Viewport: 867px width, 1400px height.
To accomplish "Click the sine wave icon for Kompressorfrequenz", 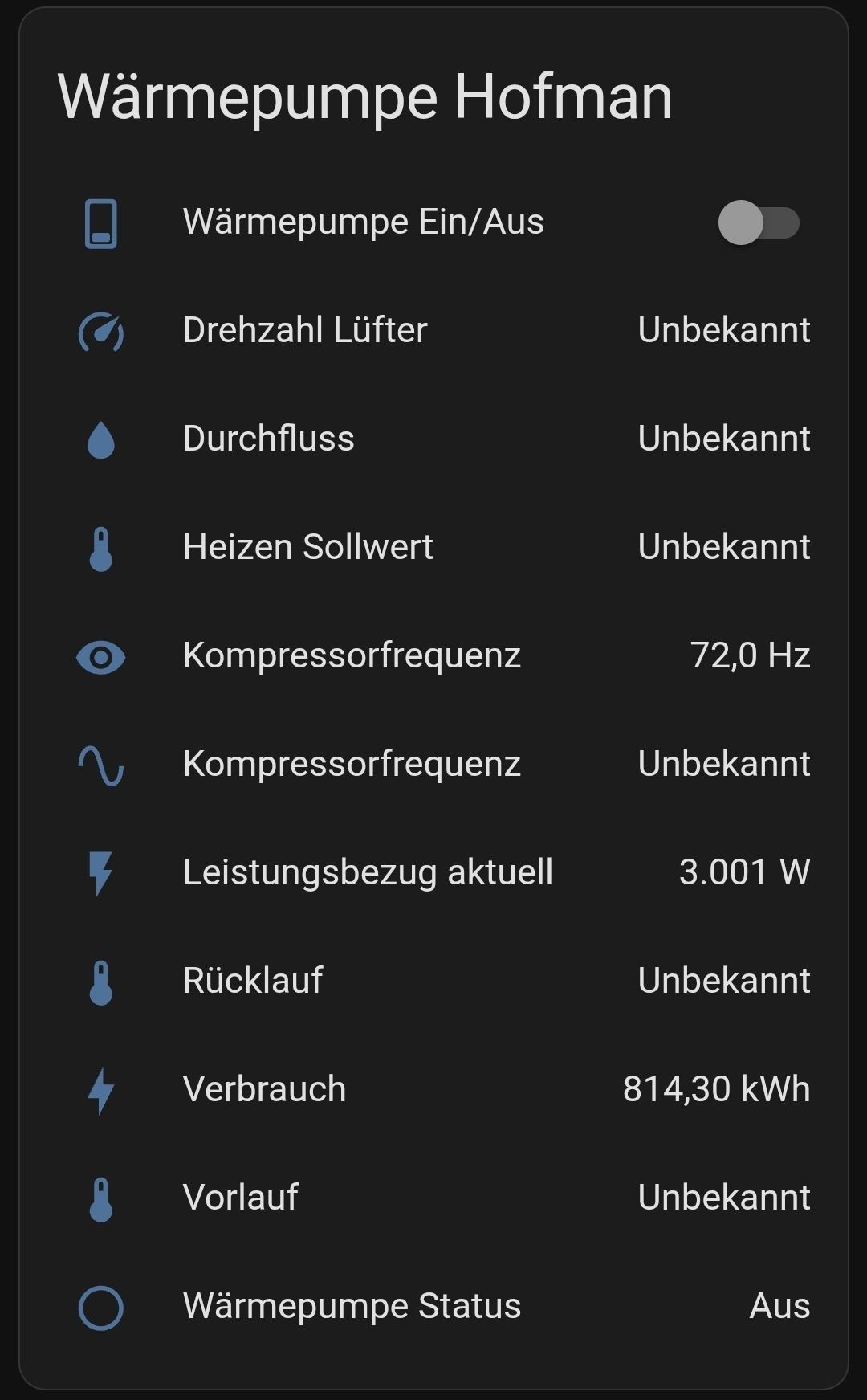I will [x=101, y=765].
